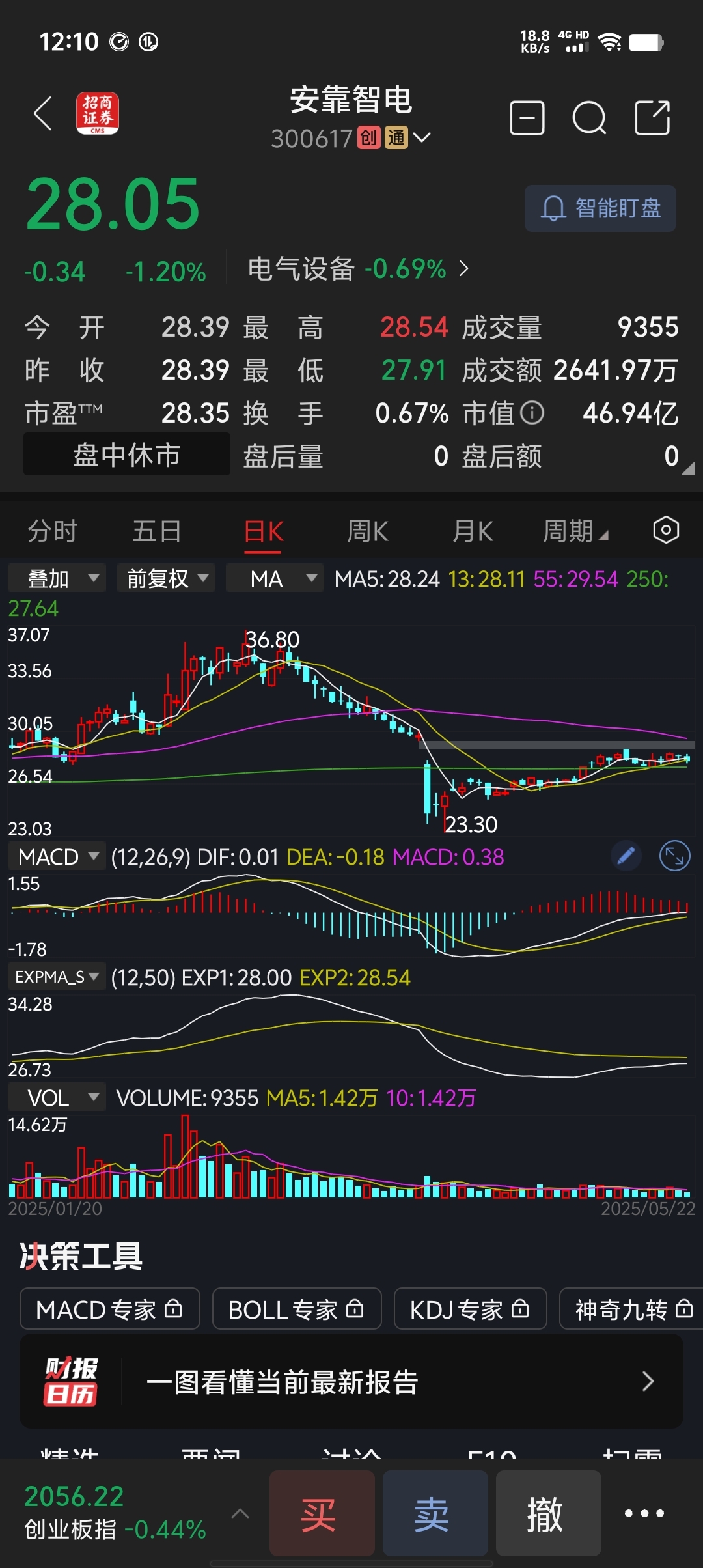Viewport: 703px width, 1568px height.
Task: Tap the red 买 buy button
Action: 322,1513
